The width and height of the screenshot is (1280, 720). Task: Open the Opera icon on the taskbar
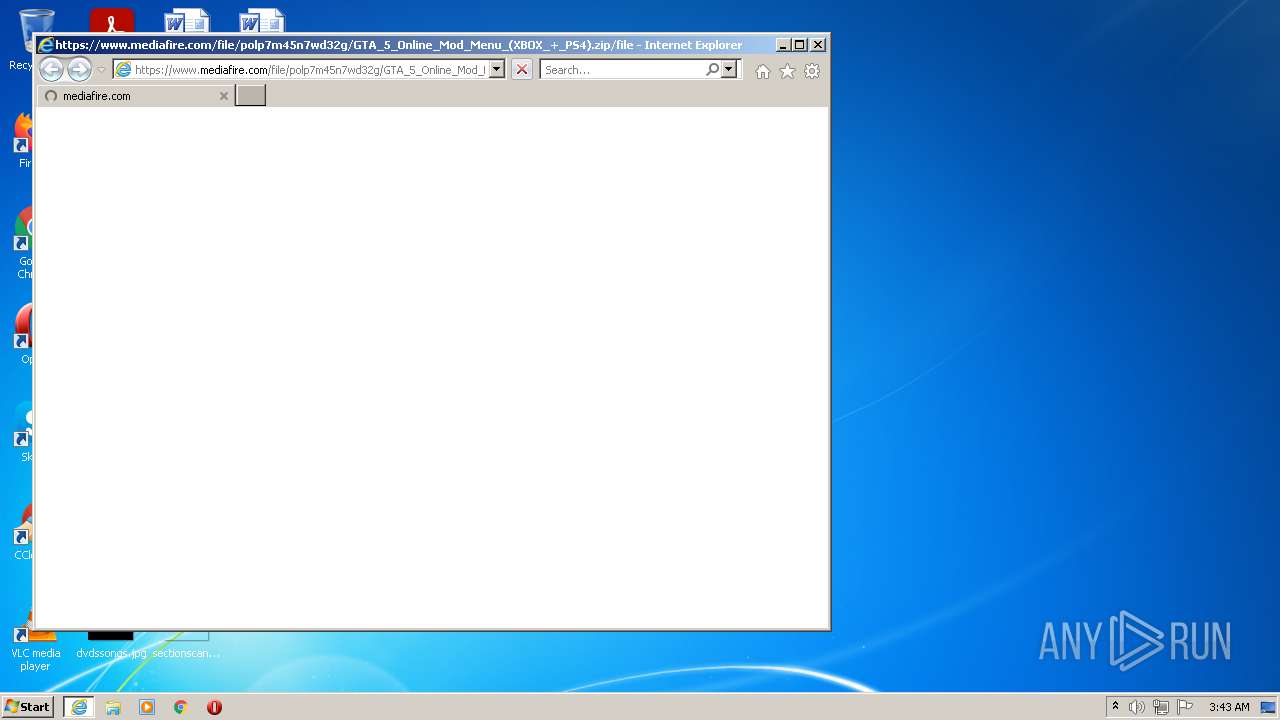pyautogui.click(x=214, y=707)
